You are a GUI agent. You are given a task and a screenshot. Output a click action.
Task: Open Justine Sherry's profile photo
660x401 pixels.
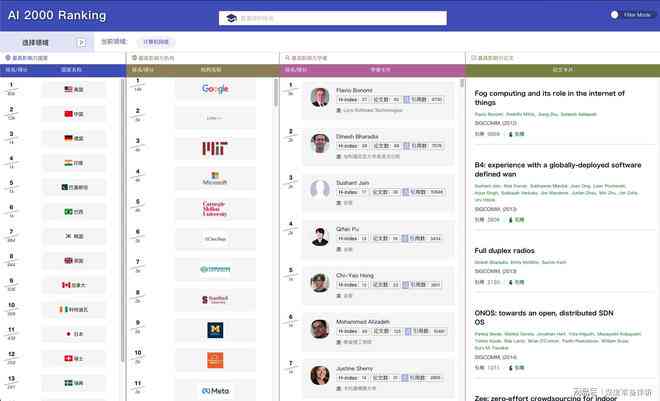point(320,375)
